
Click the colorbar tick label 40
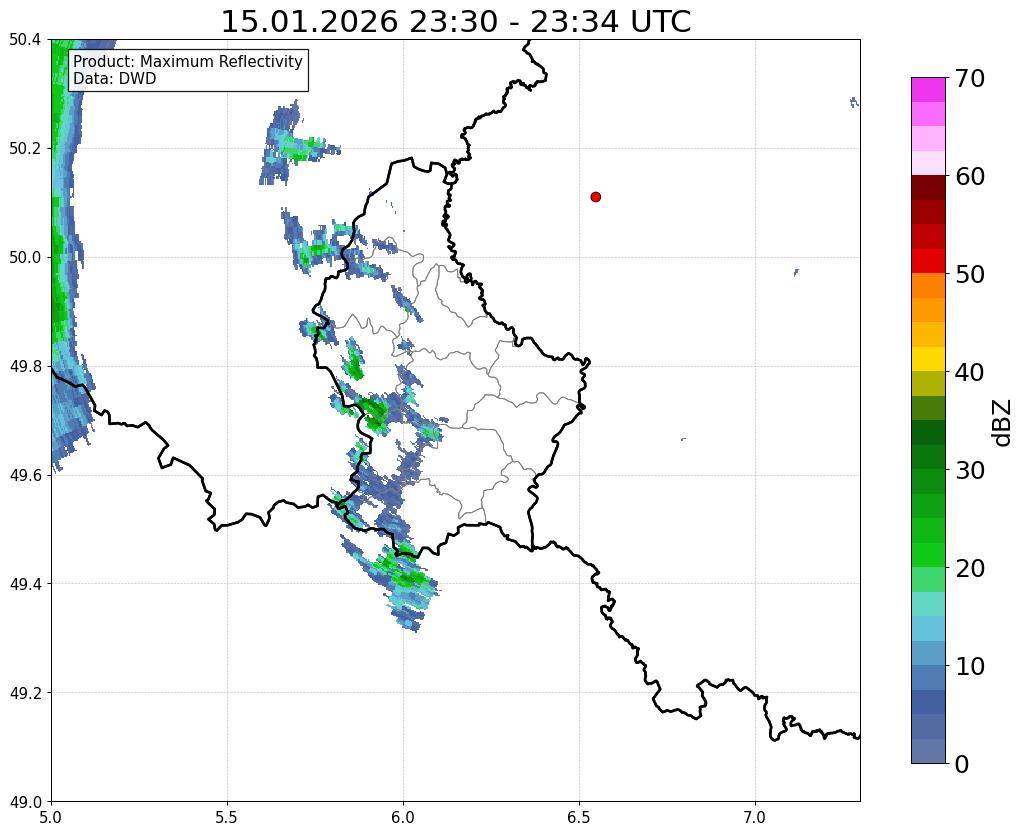pos(970,372)
